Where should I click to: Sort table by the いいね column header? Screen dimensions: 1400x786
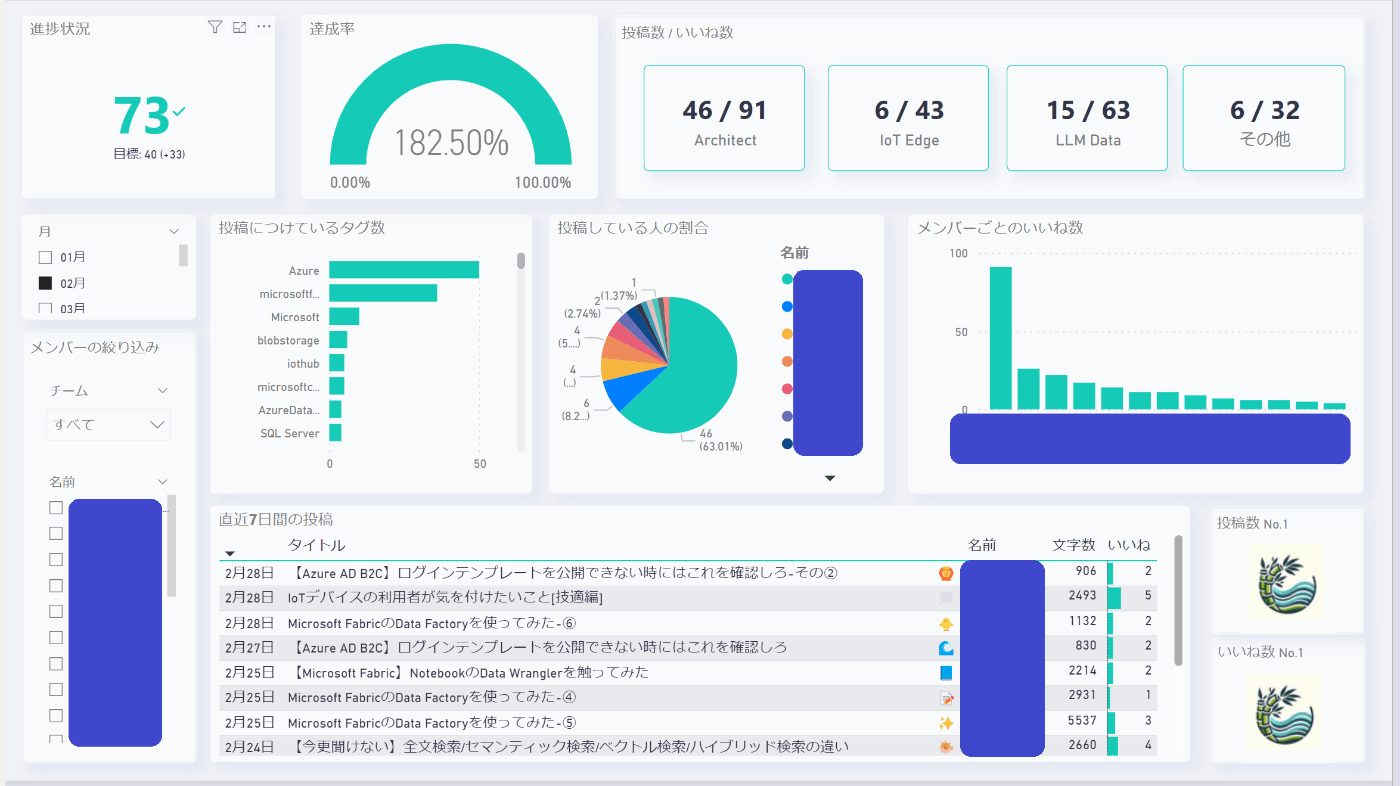(1128, 545)
